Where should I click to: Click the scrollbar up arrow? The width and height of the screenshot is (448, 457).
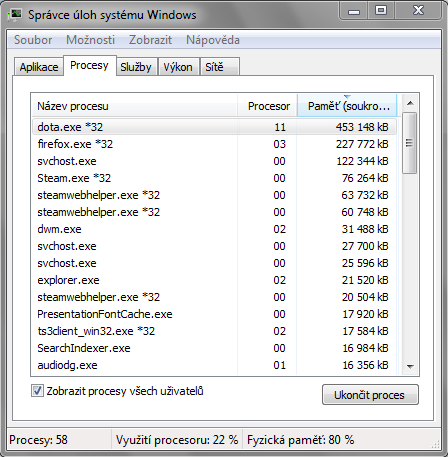click(410, 103)
